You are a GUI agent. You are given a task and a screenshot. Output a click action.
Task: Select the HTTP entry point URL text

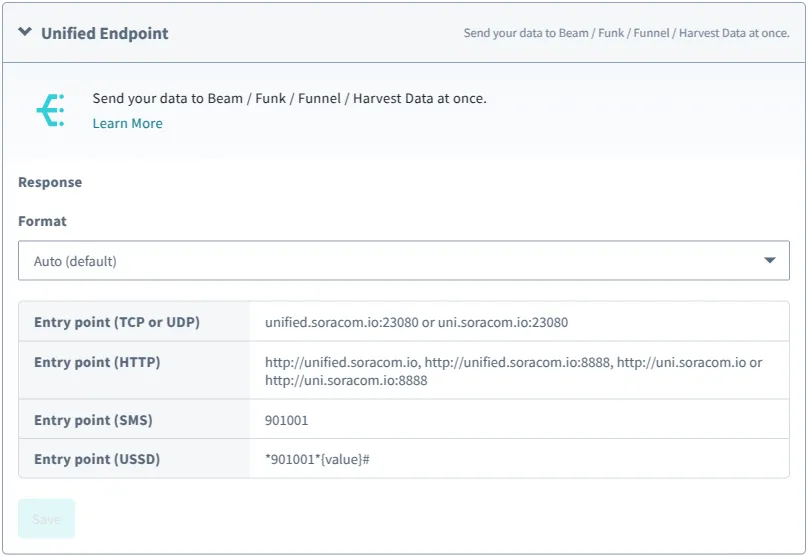point(513,371)
